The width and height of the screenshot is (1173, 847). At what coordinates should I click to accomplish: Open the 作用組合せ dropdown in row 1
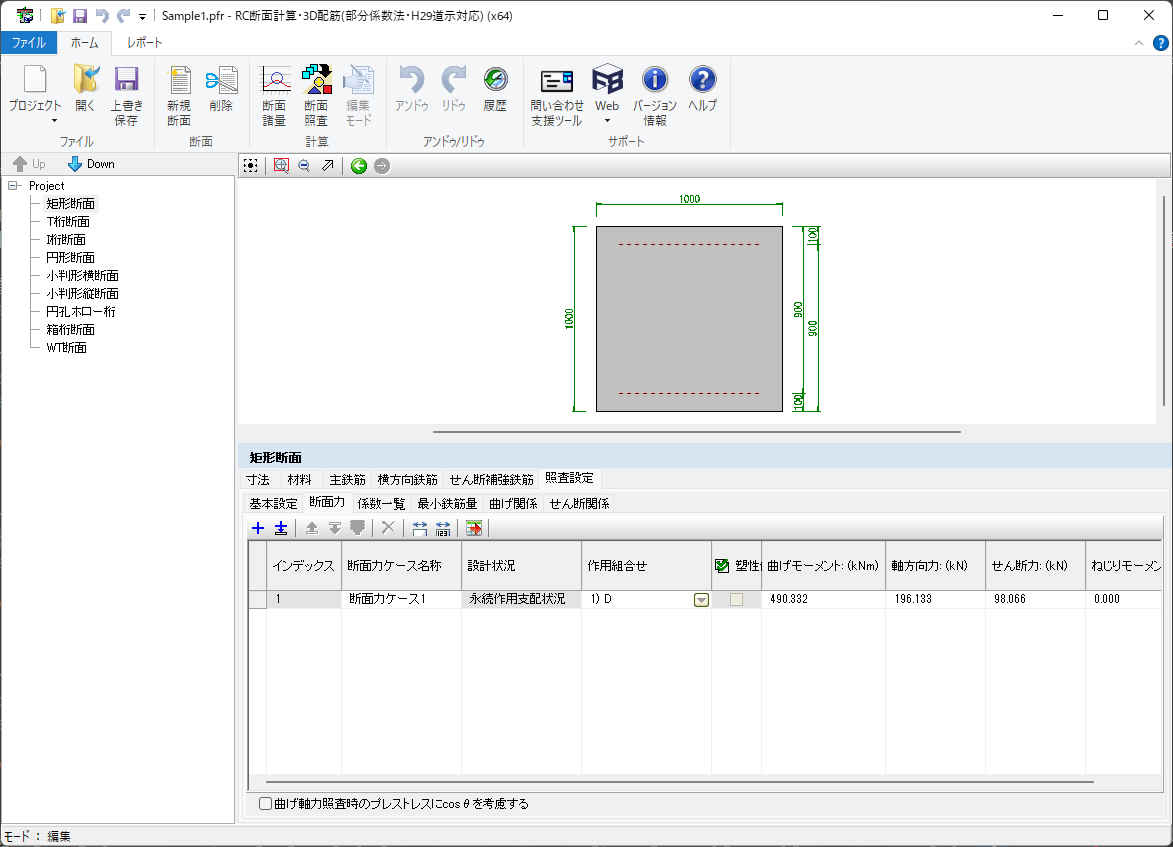(701, 600)
